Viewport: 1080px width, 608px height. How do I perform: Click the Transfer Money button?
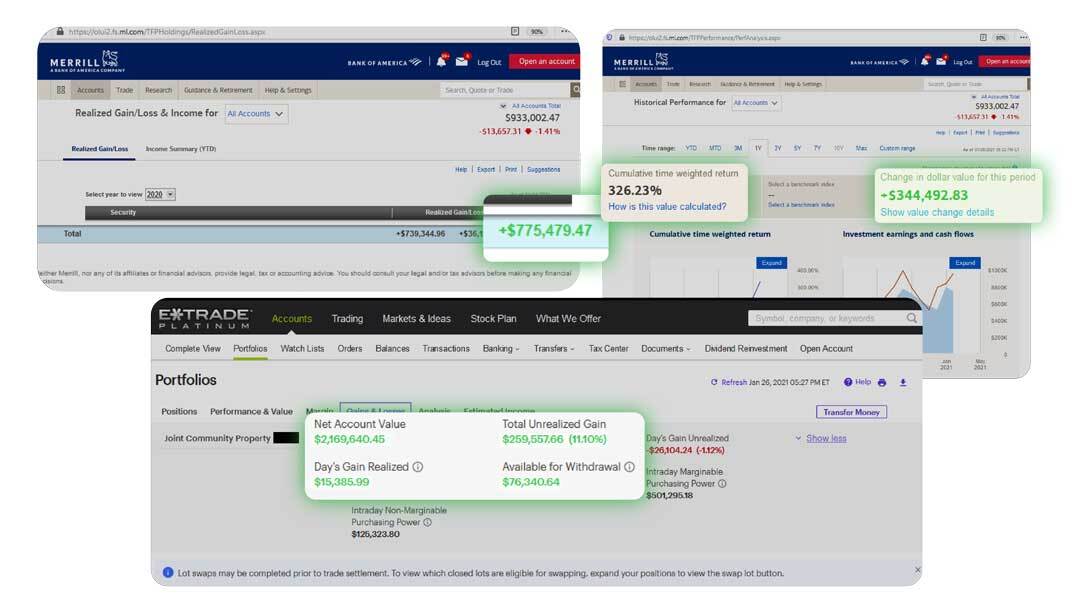pos(851,412)
